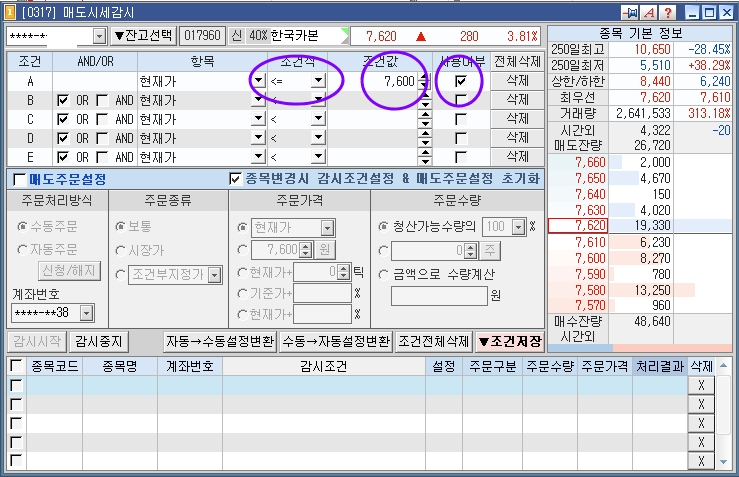Click the pin window icon in title bar
This screenshot has width=739, height=477.
(630, 12)
